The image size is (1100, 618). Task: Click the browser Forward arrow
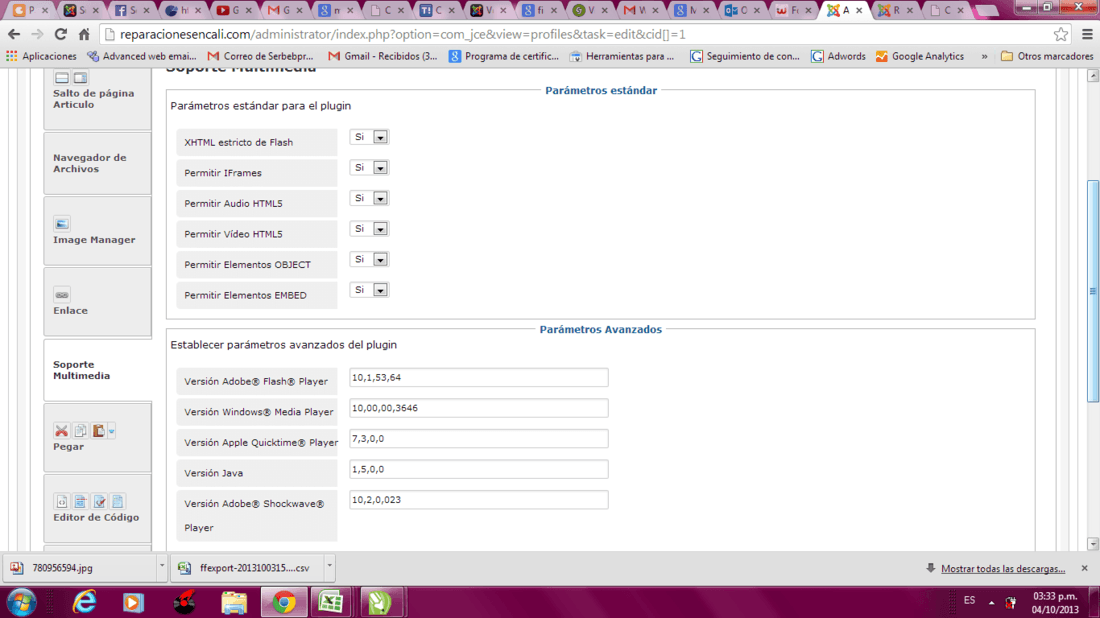(37, 34)
